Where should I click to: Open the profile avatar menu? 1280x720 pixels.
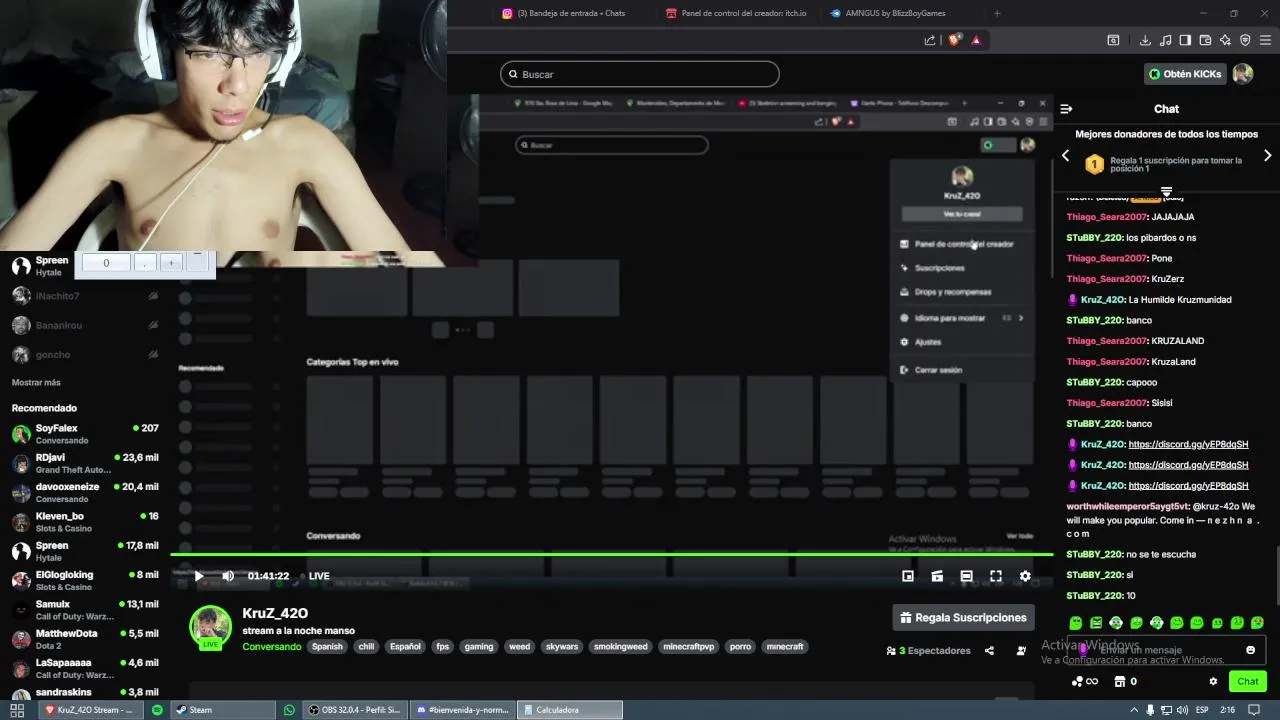click(x=1243, y=74)
